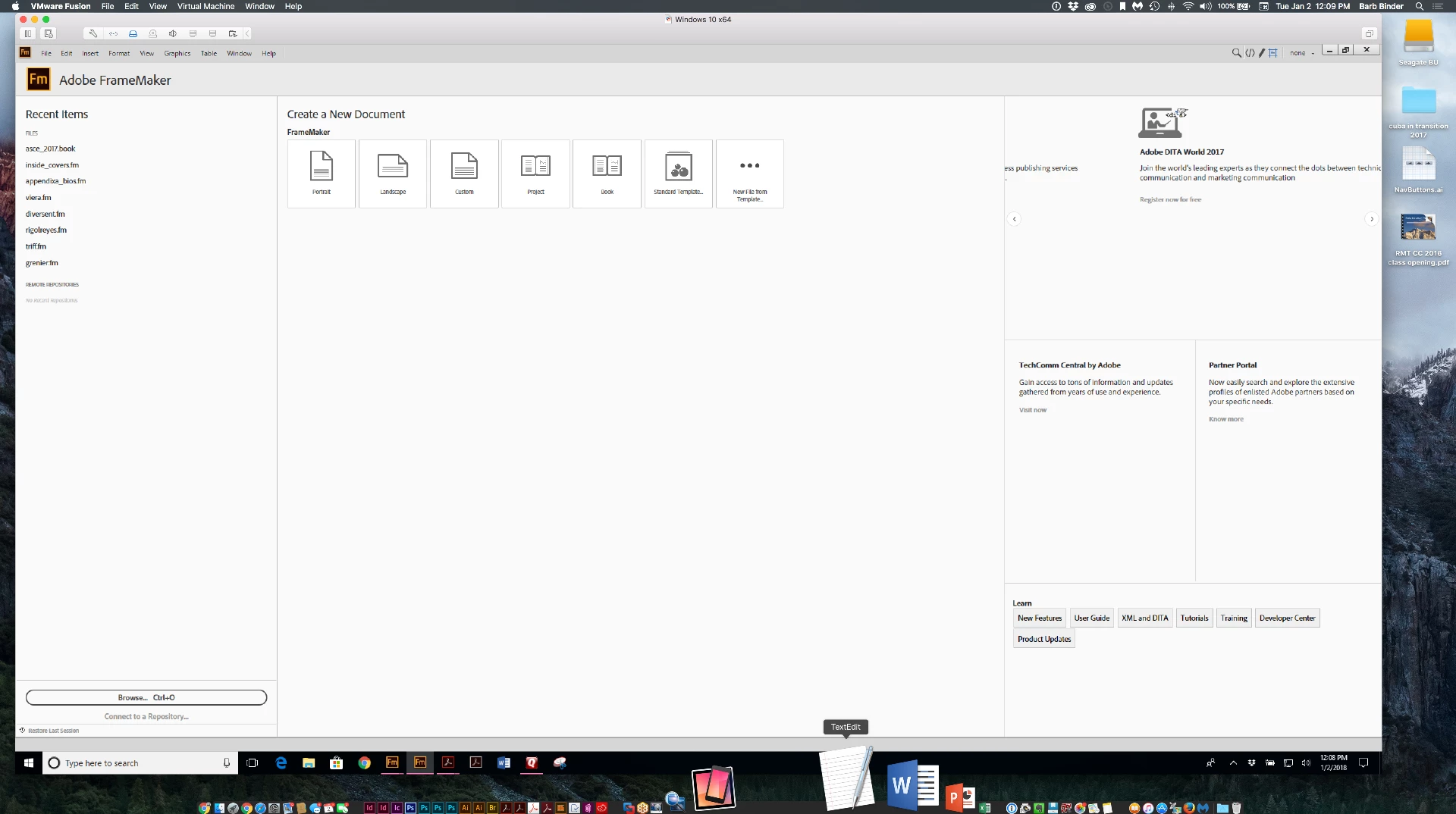Image resolution: width=1456 pixels, height=814 pixels.
Task: Click VMware sound speaker toolbar icon
Action: (x=173, y=33)
